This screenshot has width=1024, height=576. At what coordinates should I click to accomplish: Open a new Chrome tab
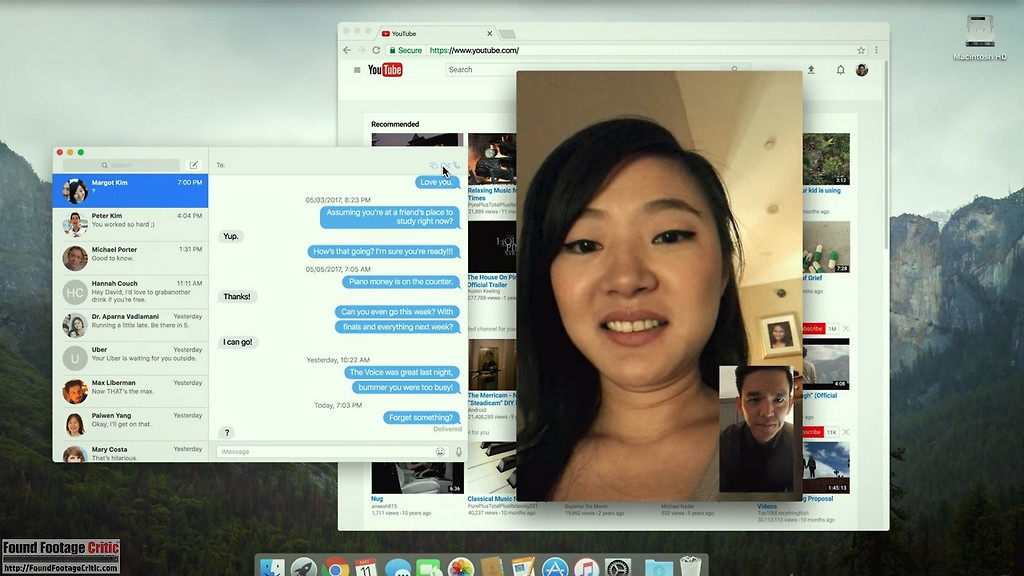pos(507,34)
